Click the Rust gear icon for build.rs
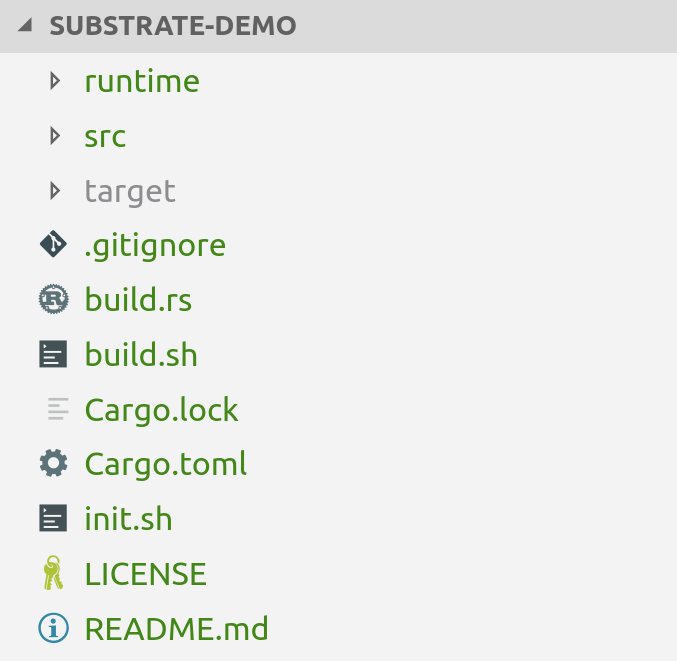The height and width of the screenshot is (661, 677). coord(53,300)
